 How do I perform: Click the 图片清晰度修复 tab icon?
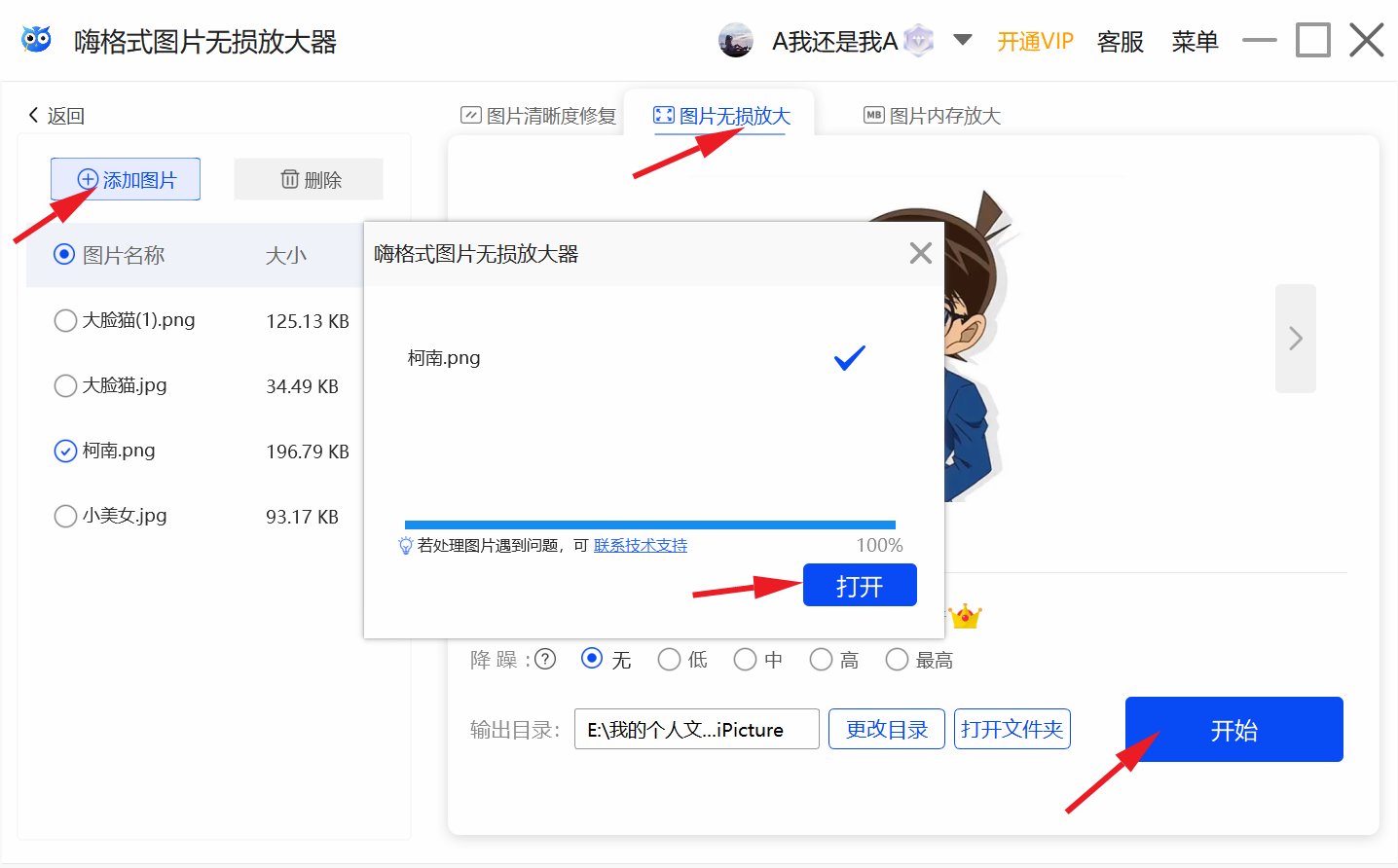469,115
